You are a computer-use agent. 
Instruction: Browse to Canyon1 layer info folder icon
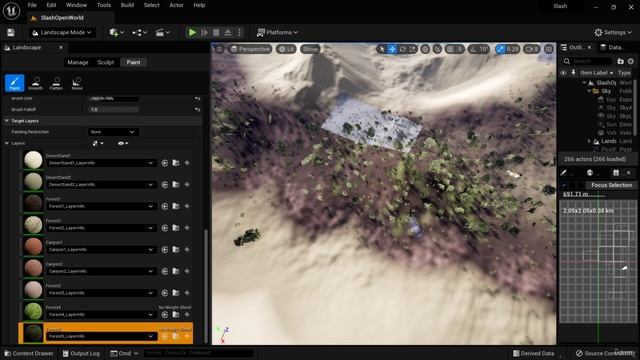[176, 249]
